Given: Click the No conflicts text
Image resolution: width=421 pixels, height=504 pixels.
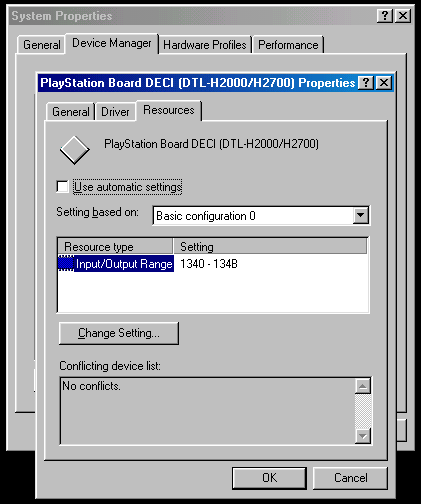Looking at the screenshot, I should [91, 386].
